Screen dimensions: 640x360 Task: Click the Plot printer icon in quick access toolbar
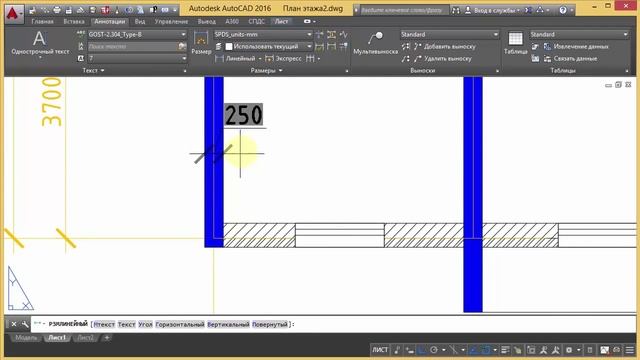click(57, 10)
